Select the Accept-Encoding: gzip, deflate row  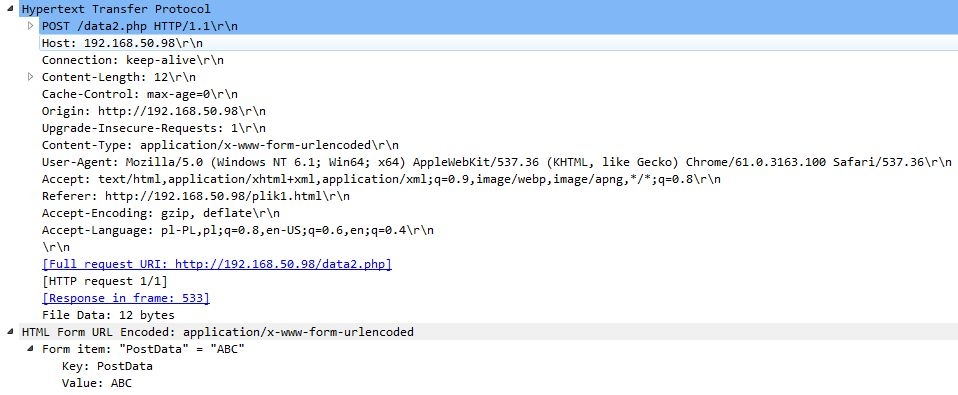tap(161, 214)
